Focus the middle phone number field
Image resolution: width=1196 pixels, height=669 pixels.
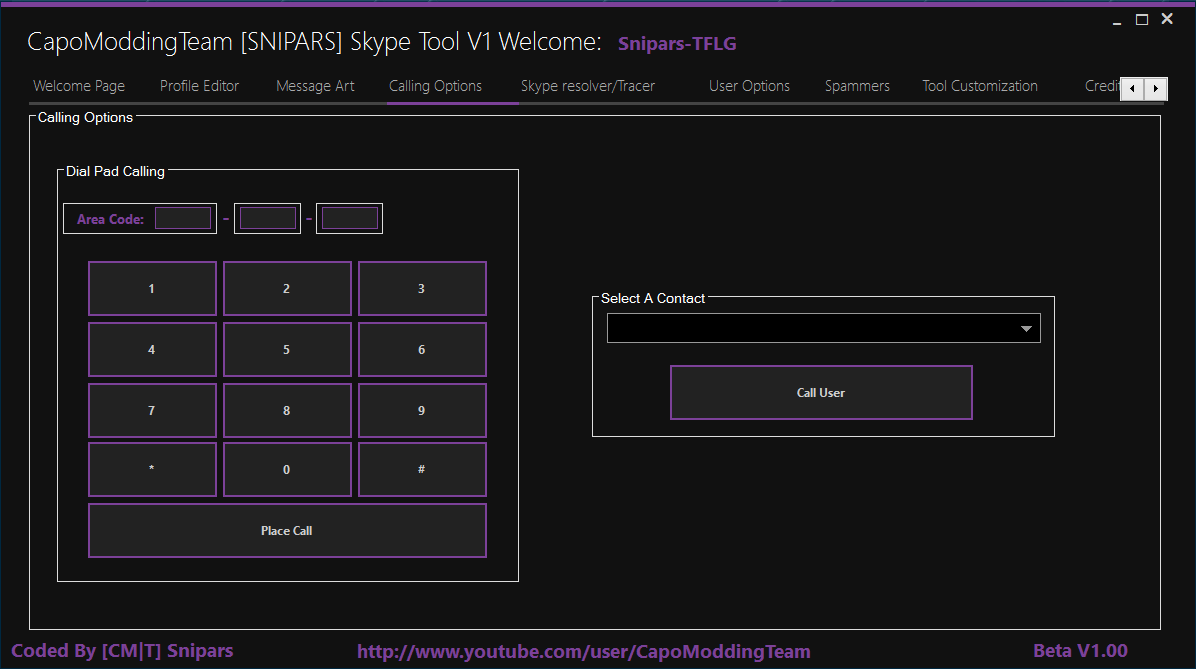268,218
